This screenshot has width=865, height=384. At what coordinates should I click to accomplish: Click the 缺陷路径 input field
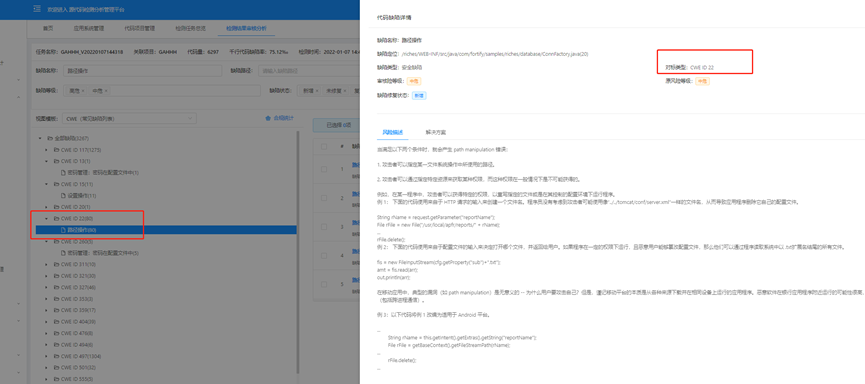click(x=309, y=71)
